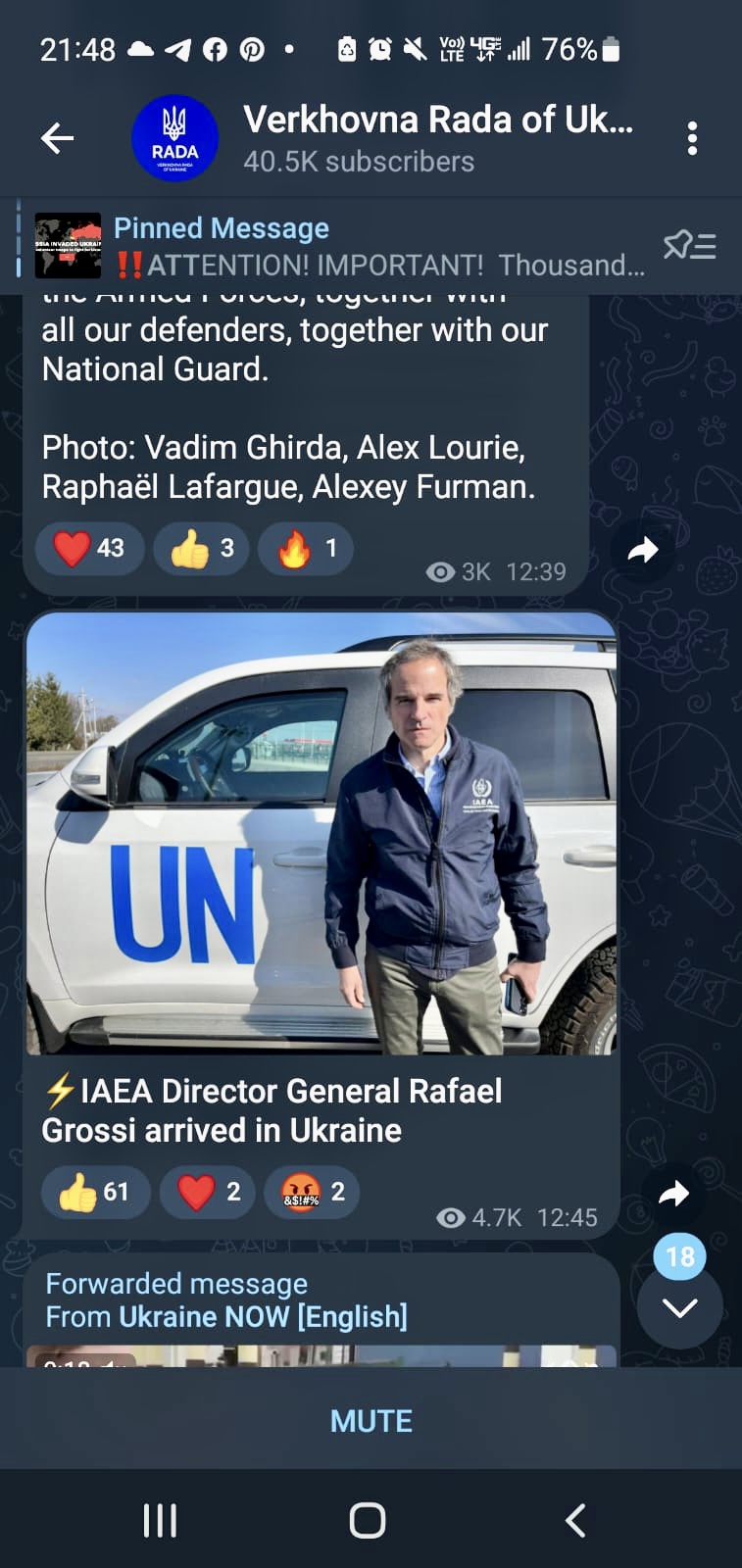742x1568 pixels.
Task: Toggle the fire reaction with 1
Action: pos(305,548)
